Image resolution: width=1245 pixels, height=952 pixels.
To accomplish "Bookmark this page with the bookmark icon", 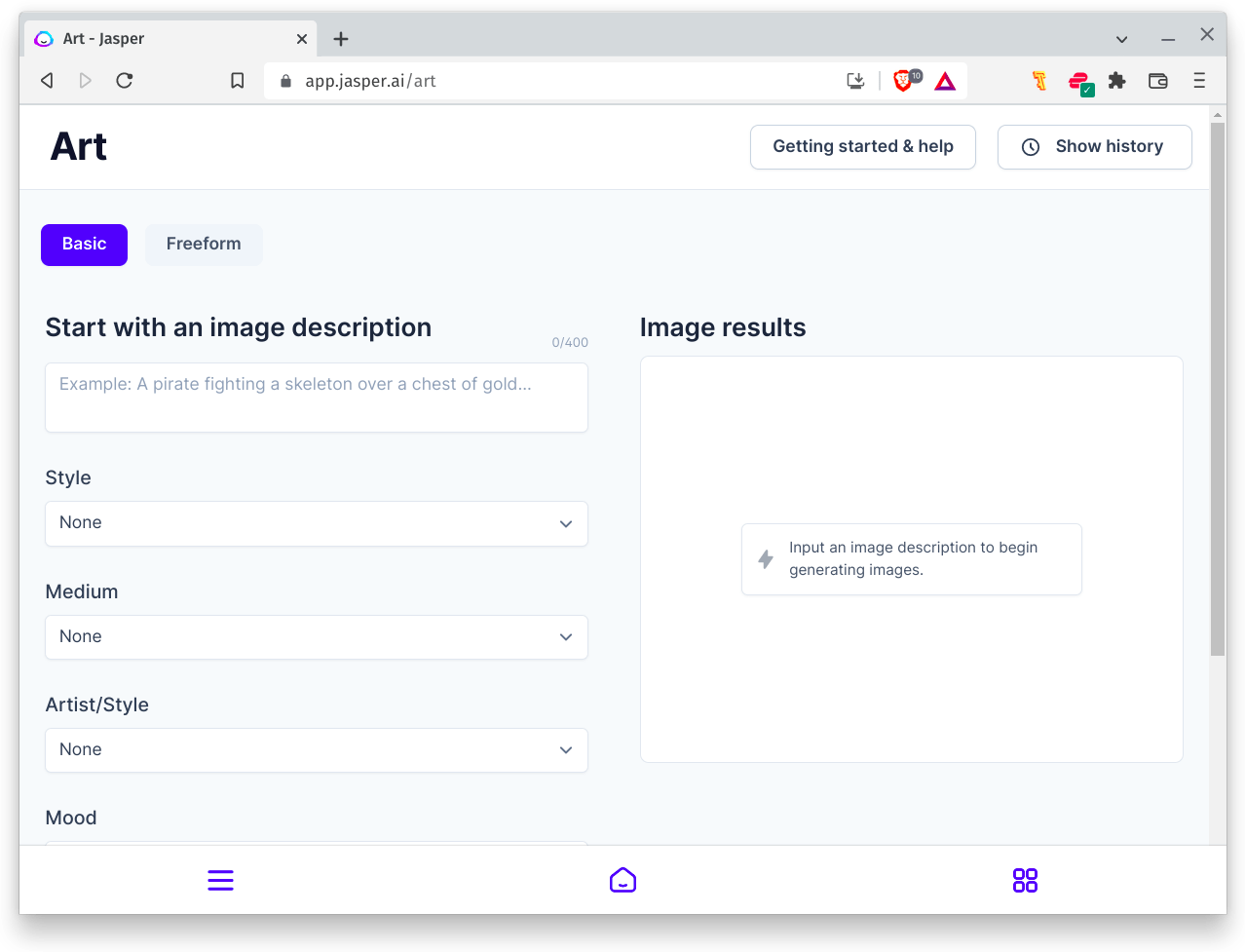I will coord(237,81).
